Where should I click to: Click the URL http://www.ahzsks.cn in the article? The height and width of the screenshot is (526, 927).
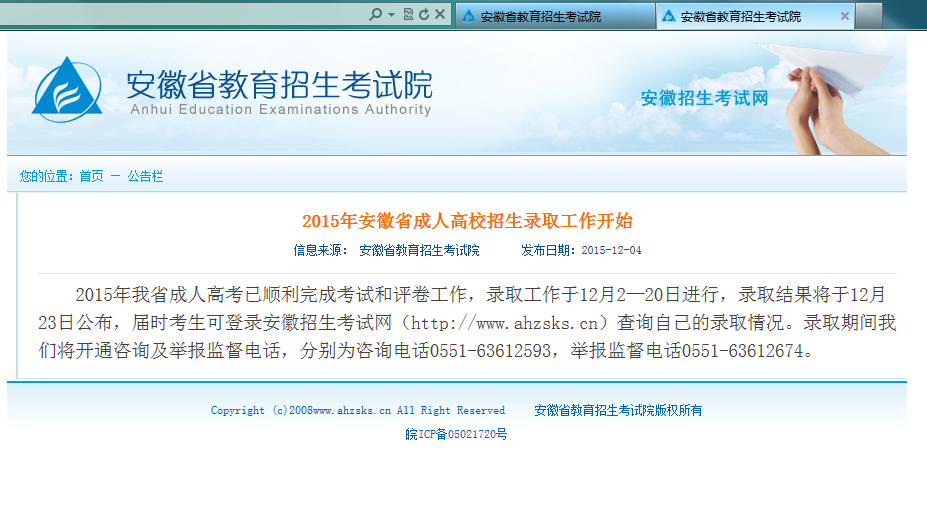(x=505, y=323)
